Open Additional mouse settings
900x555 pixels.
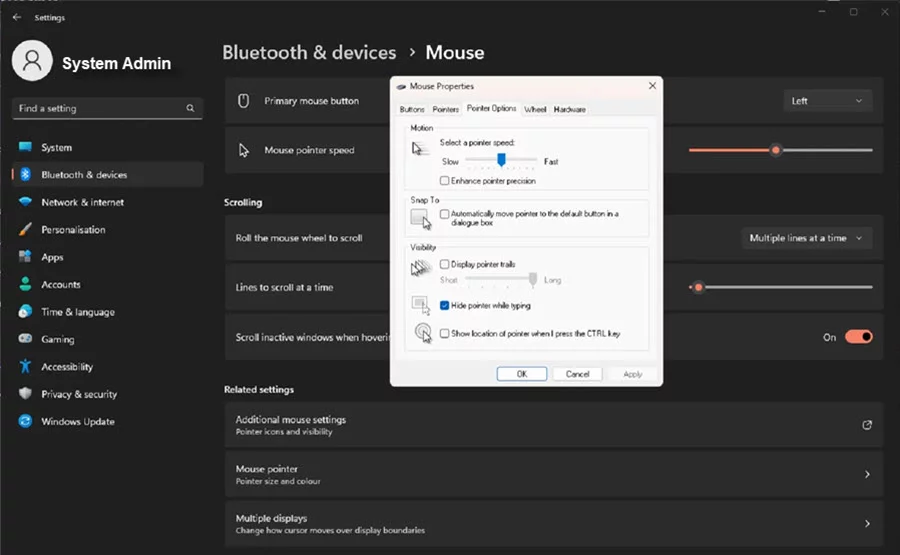[553, 425]
